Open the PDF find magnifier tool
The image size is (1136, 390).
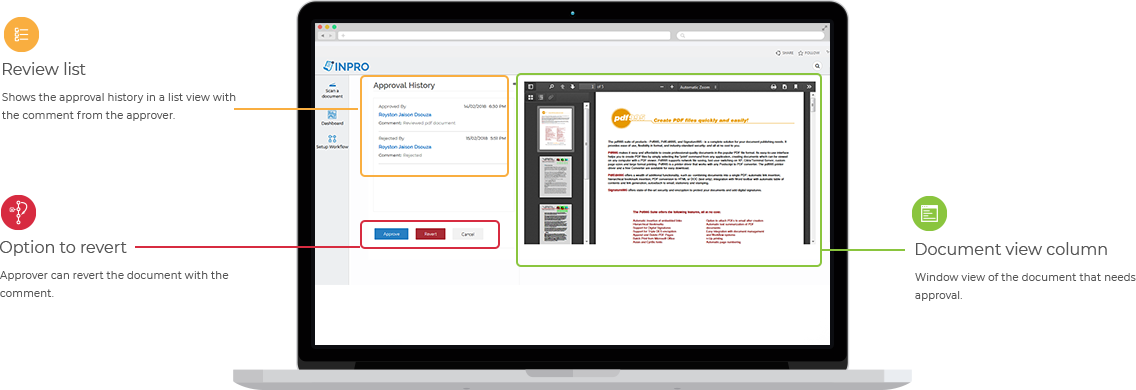[x=551, y=86]
